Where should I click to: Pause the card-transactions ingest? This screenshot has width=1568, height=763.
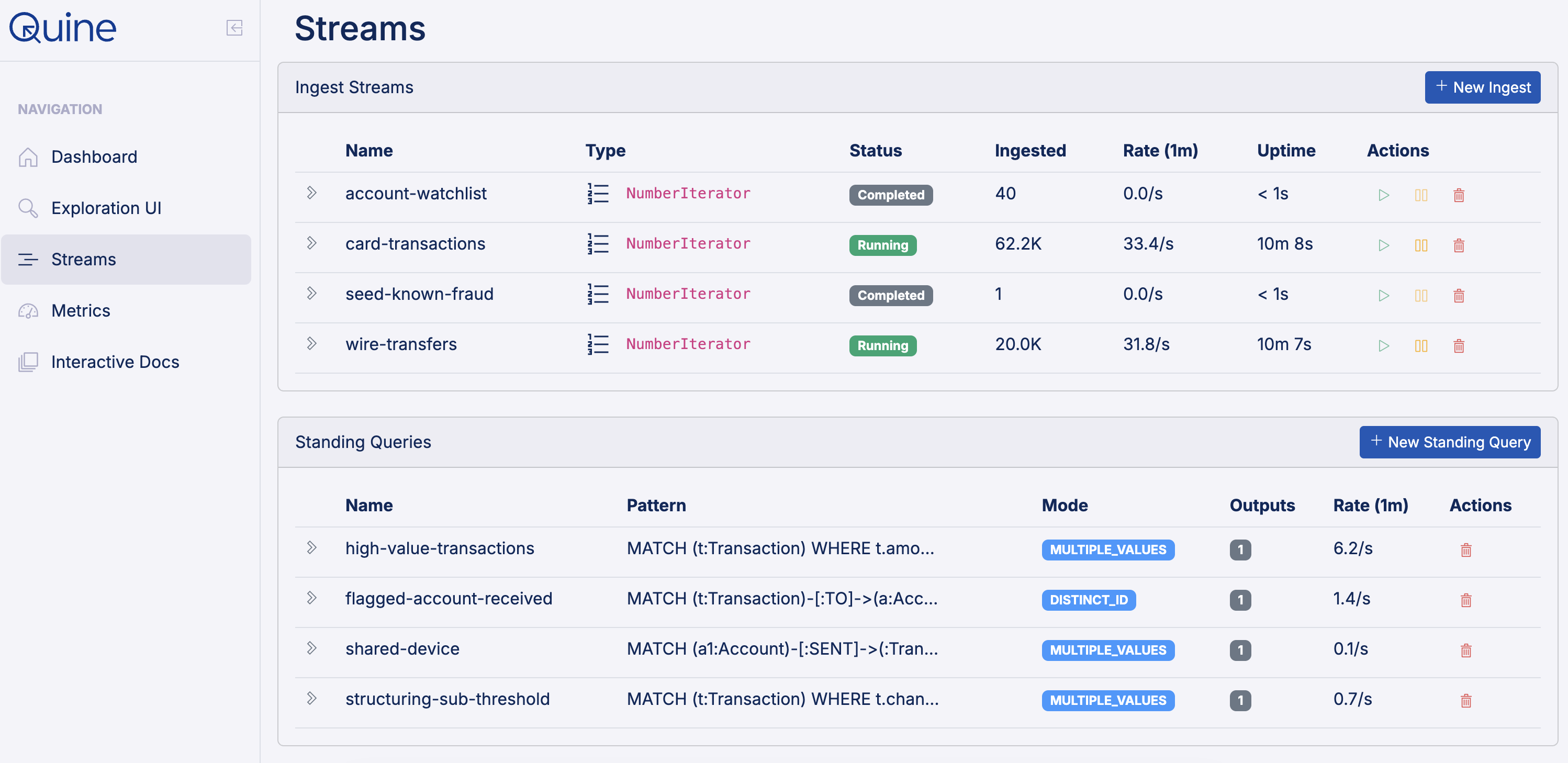(x=1421, y=245)
